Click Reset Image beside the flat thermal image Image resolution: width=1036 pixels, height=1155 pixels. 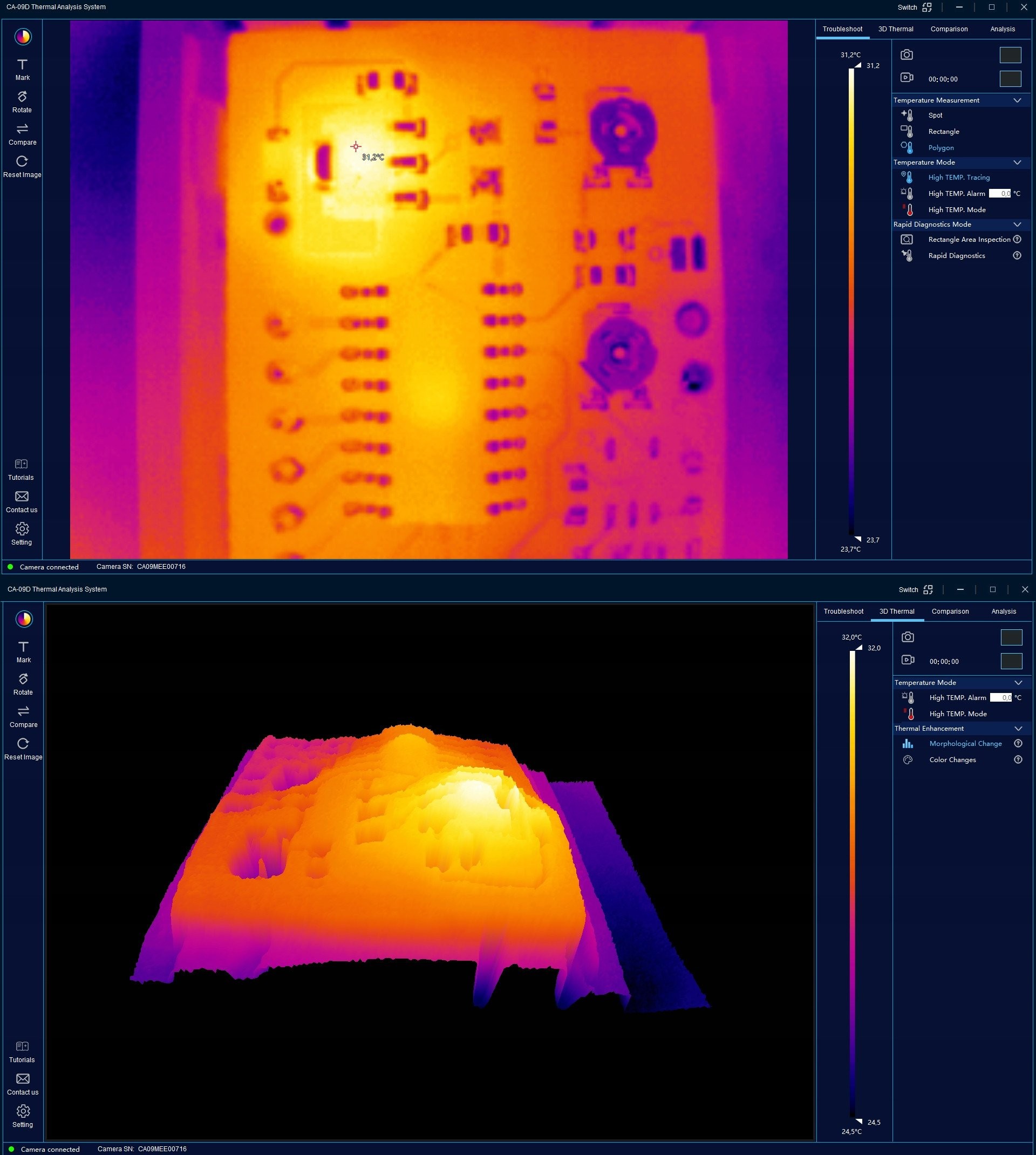coord(22,166)
